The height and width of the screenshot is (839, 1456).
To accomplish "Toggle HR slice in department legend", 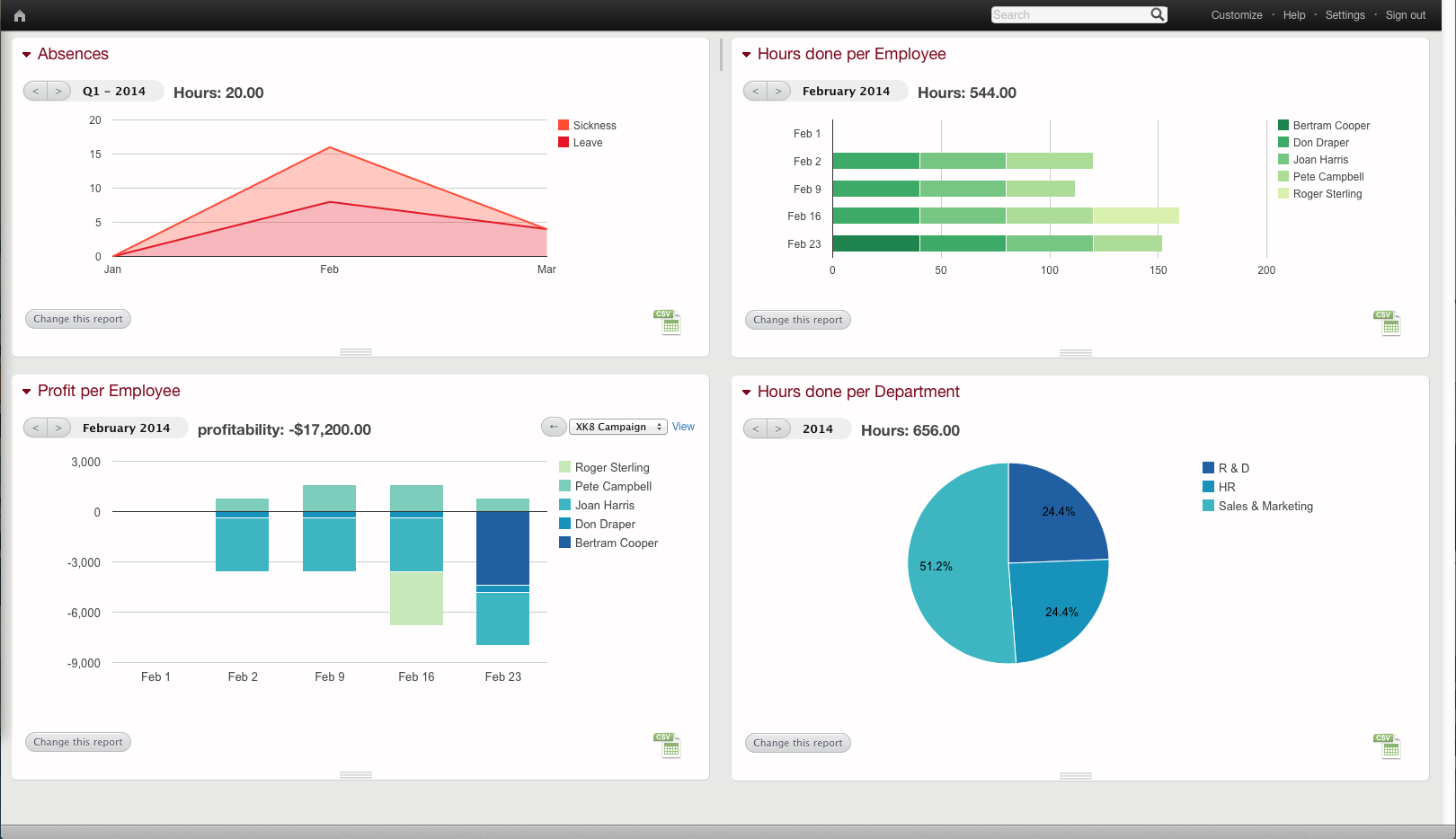I will tap(1209, 487).
